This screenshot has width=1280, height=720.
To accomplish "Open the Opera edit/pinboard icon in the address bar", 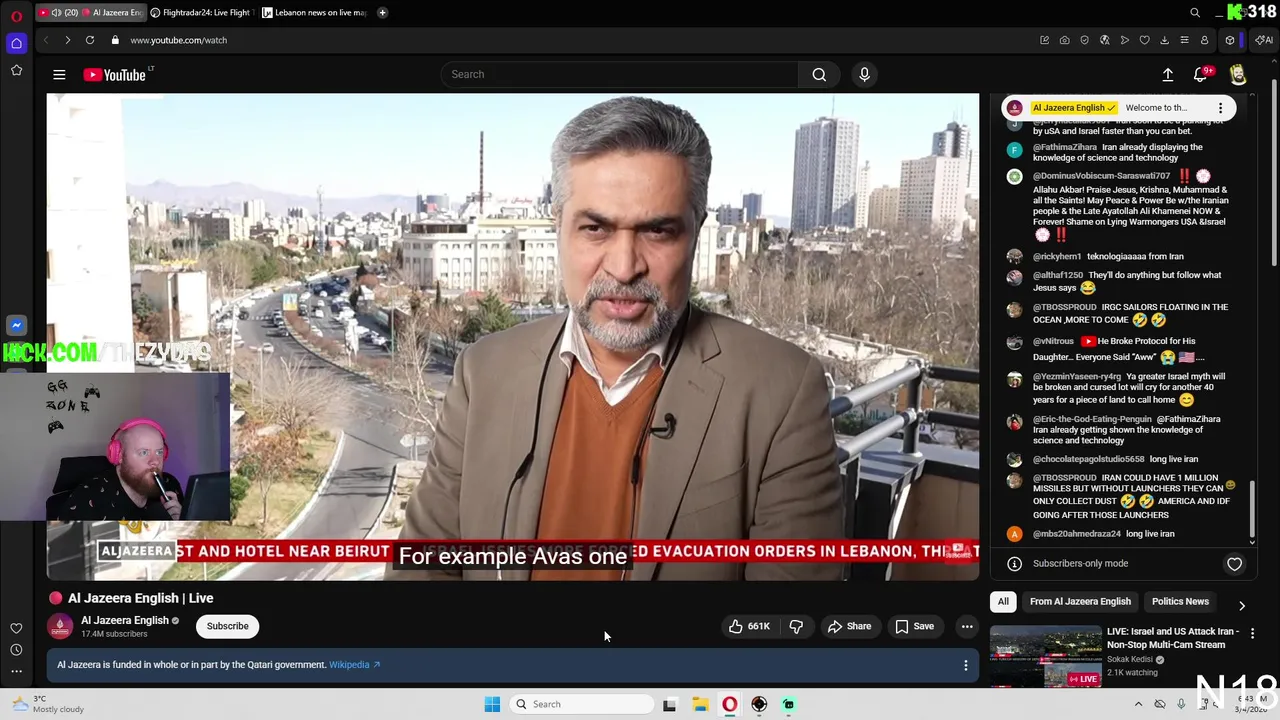I will (1044, 40).
